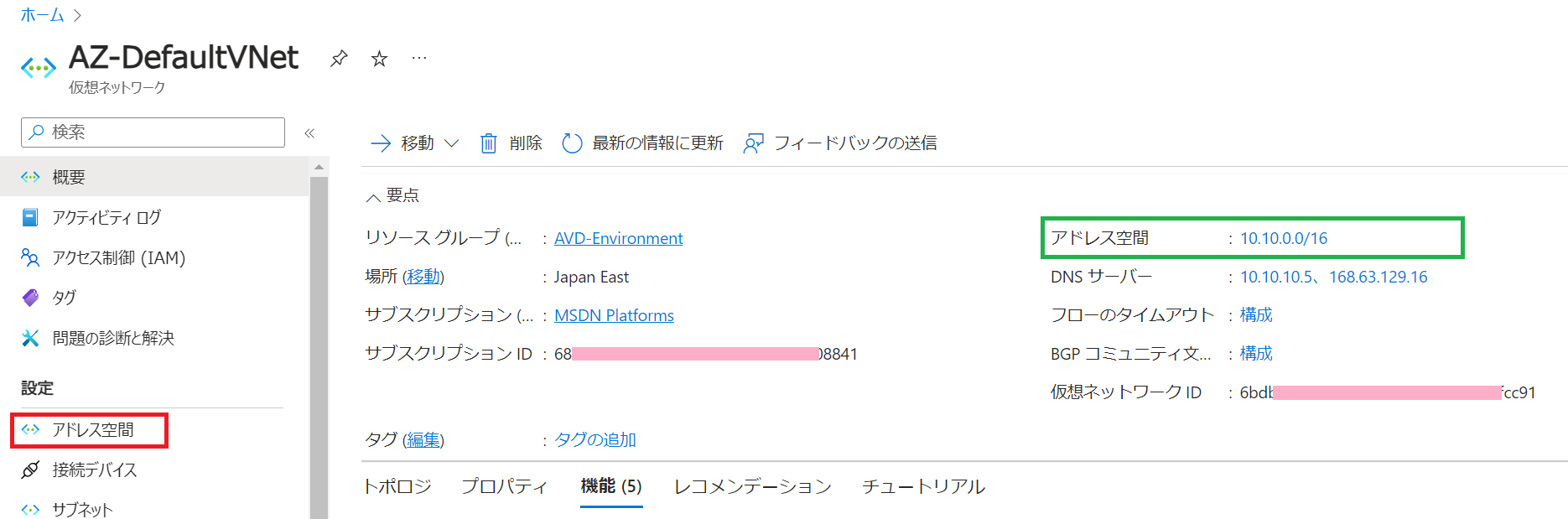Click the アクティビティ ログ icon
Viewport: 1568px width, 519px height.
(x=30, y=217)
